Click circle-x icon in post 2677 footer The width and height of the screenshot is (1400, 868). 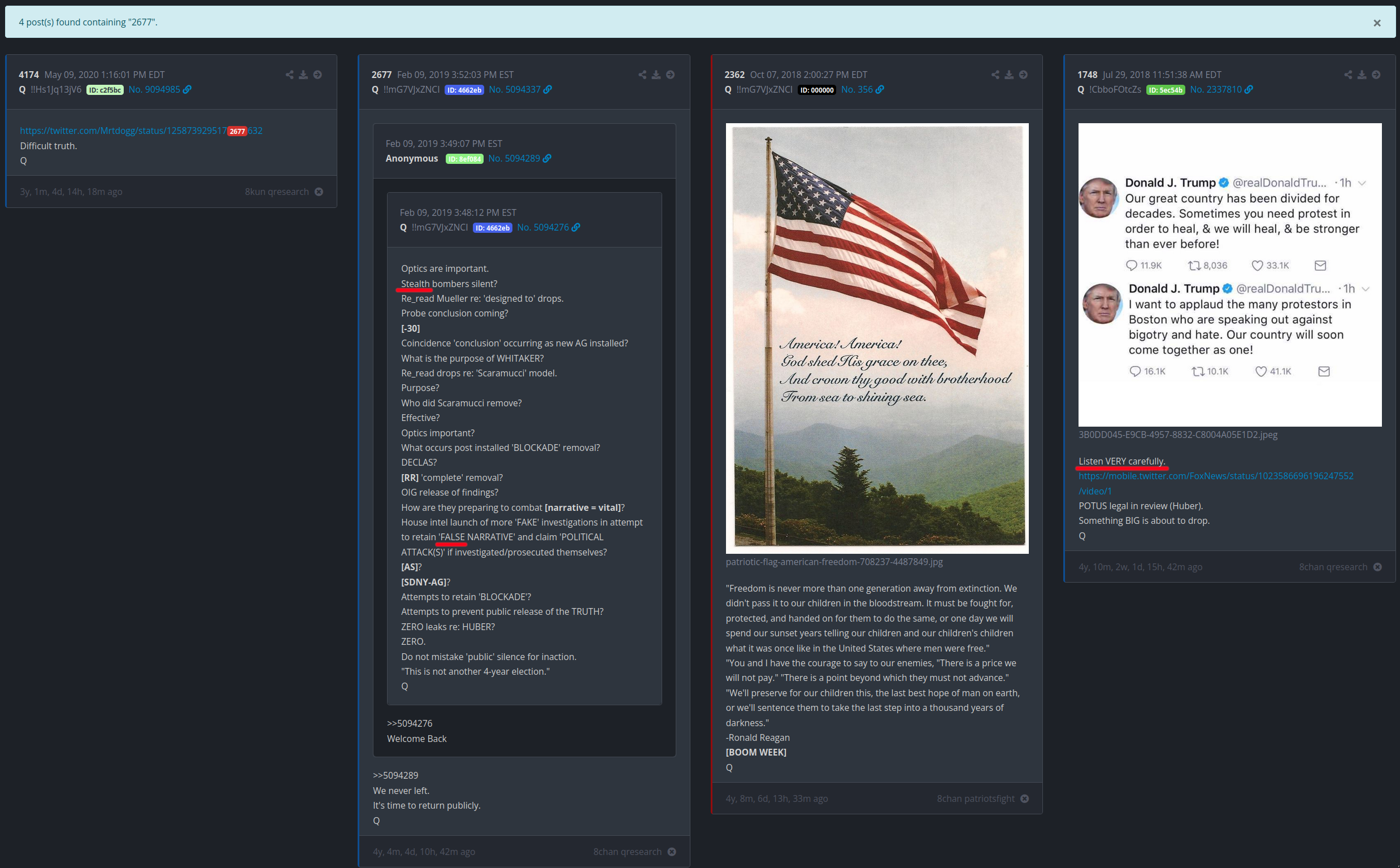671,852
